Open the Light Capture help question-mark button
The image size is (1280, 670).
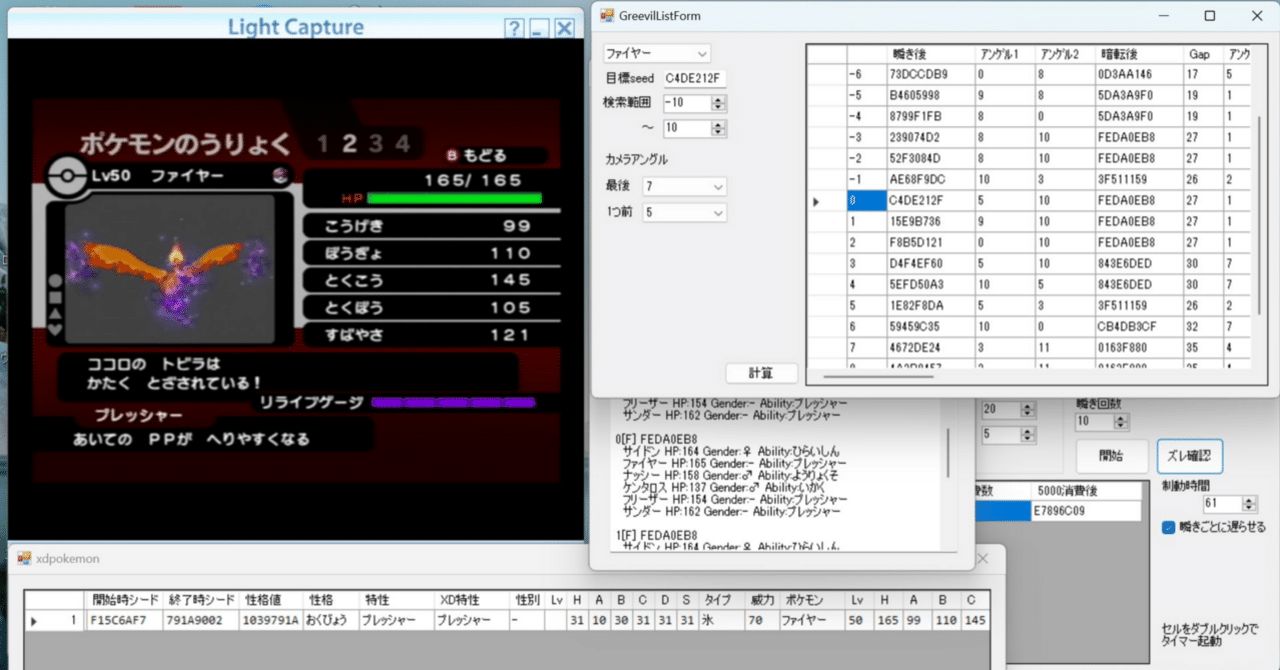click(x=513, y=28)
